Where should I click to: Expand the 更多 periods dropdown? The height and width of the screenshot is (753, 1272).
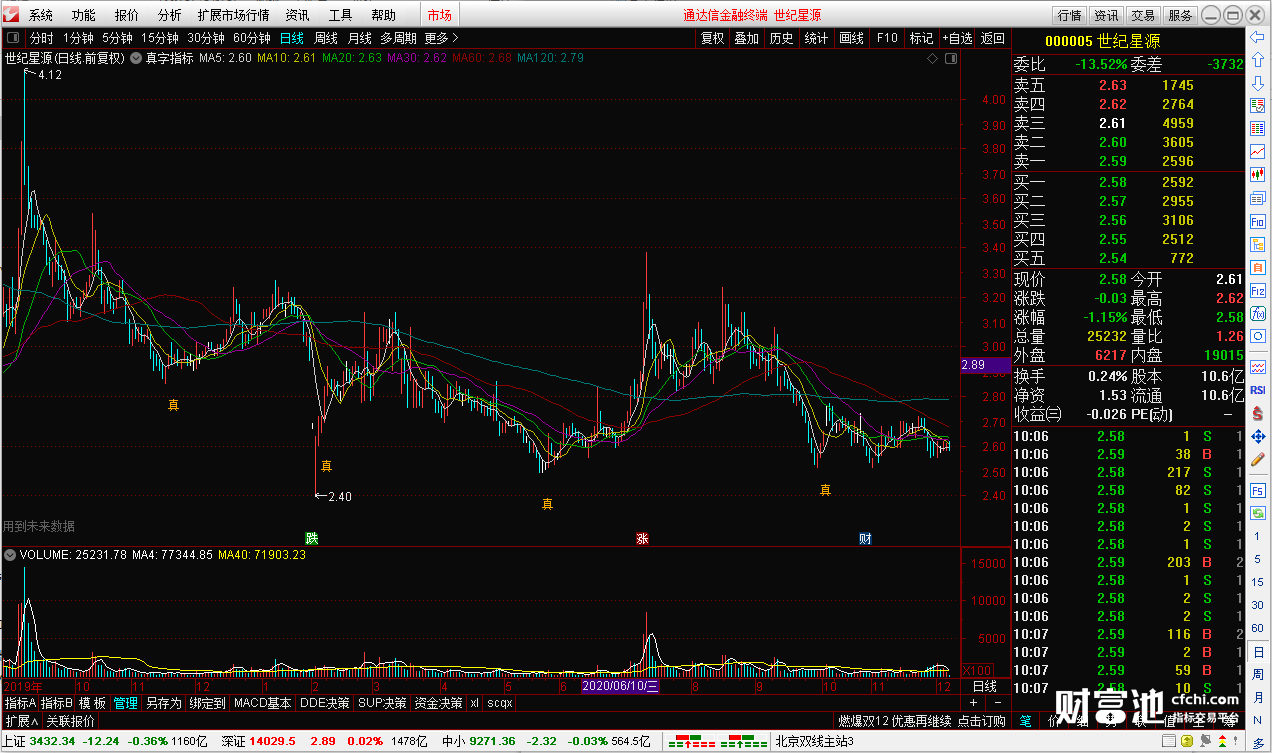pyautogui.click(x=441, y=38)
